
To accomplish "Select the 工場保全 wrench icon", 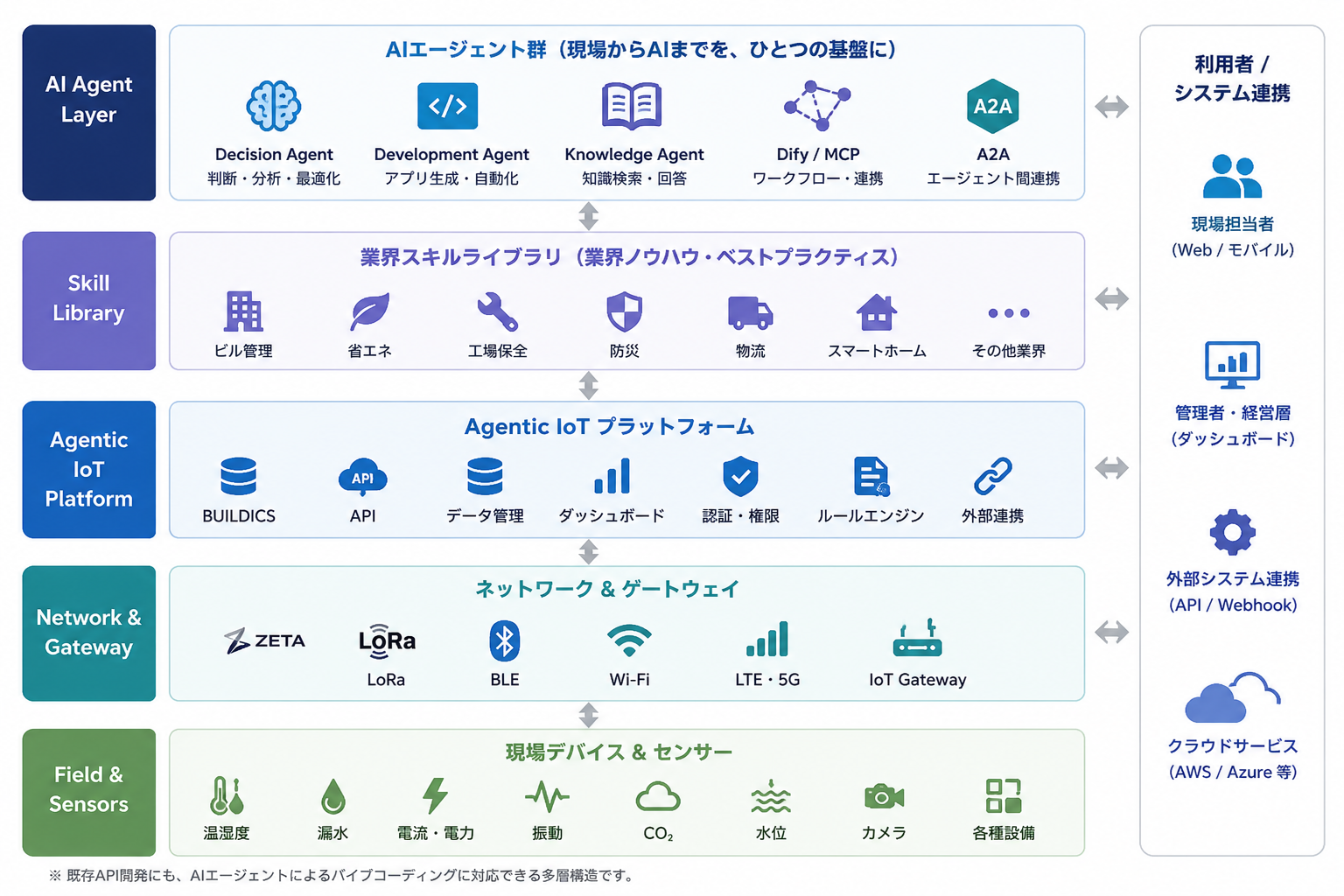I will (x=497, y=311).
